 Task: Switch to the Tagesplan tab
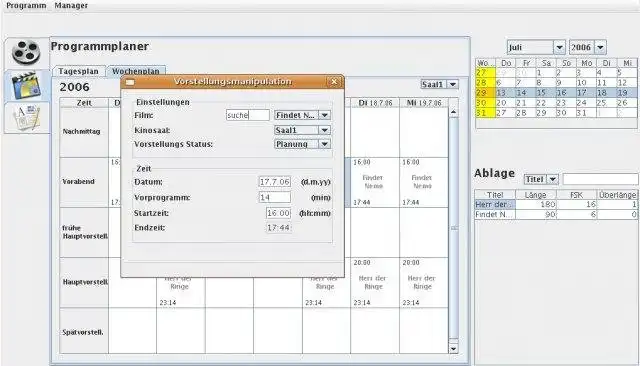pos(78,71)
